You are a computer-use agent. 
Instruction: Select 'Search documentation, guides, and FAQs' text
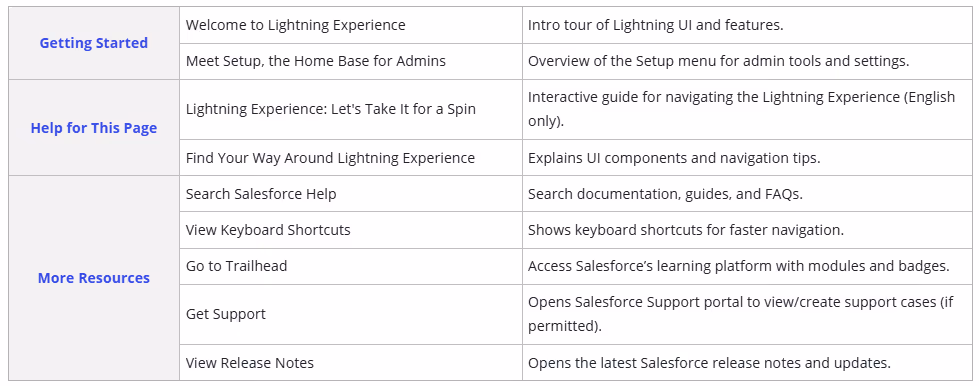tap(665, 194)
